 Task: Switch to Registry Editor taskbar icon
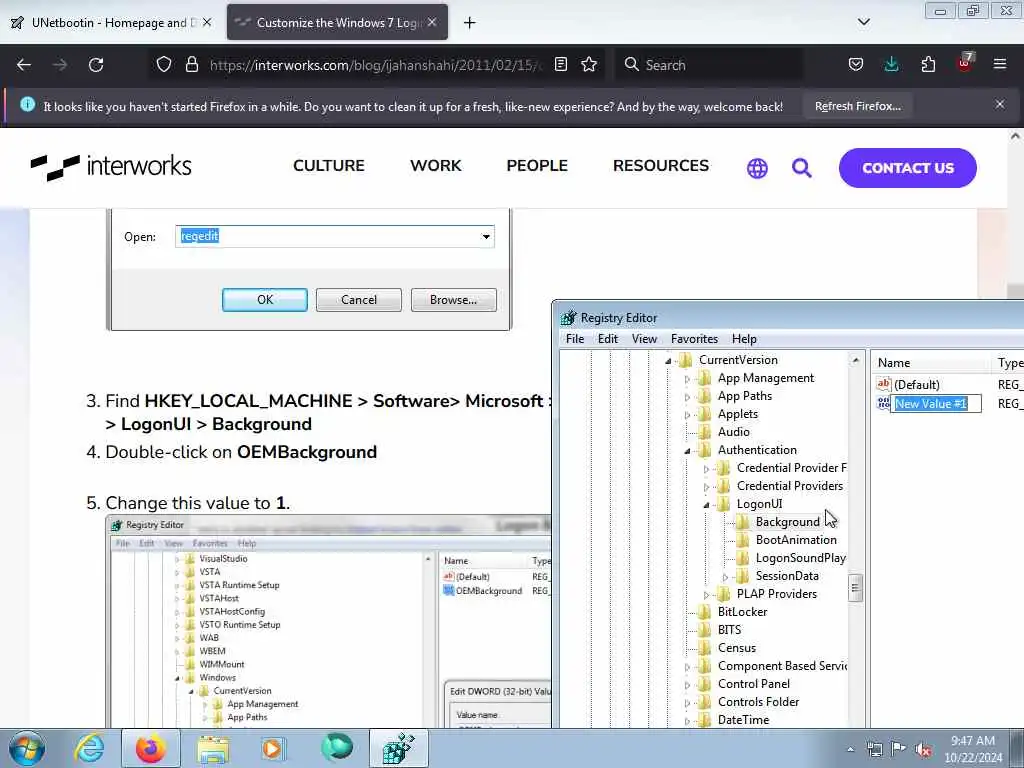point(398,748)
